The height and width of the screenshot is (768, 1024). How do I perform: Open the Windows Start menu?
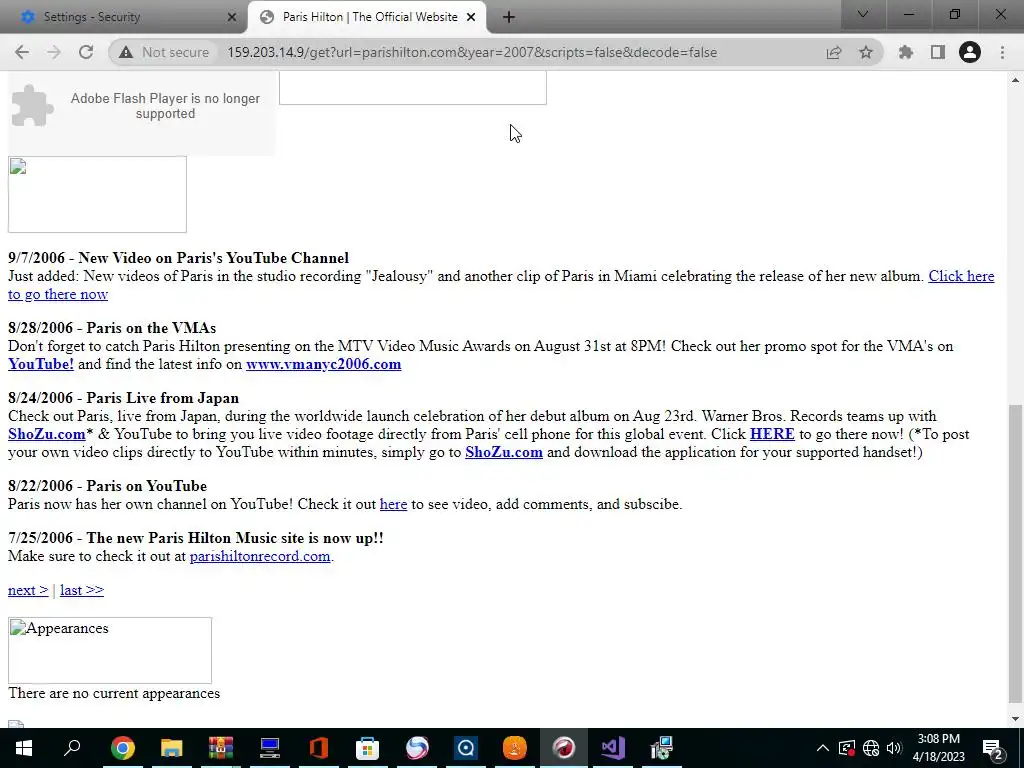[x=24, y=748]
